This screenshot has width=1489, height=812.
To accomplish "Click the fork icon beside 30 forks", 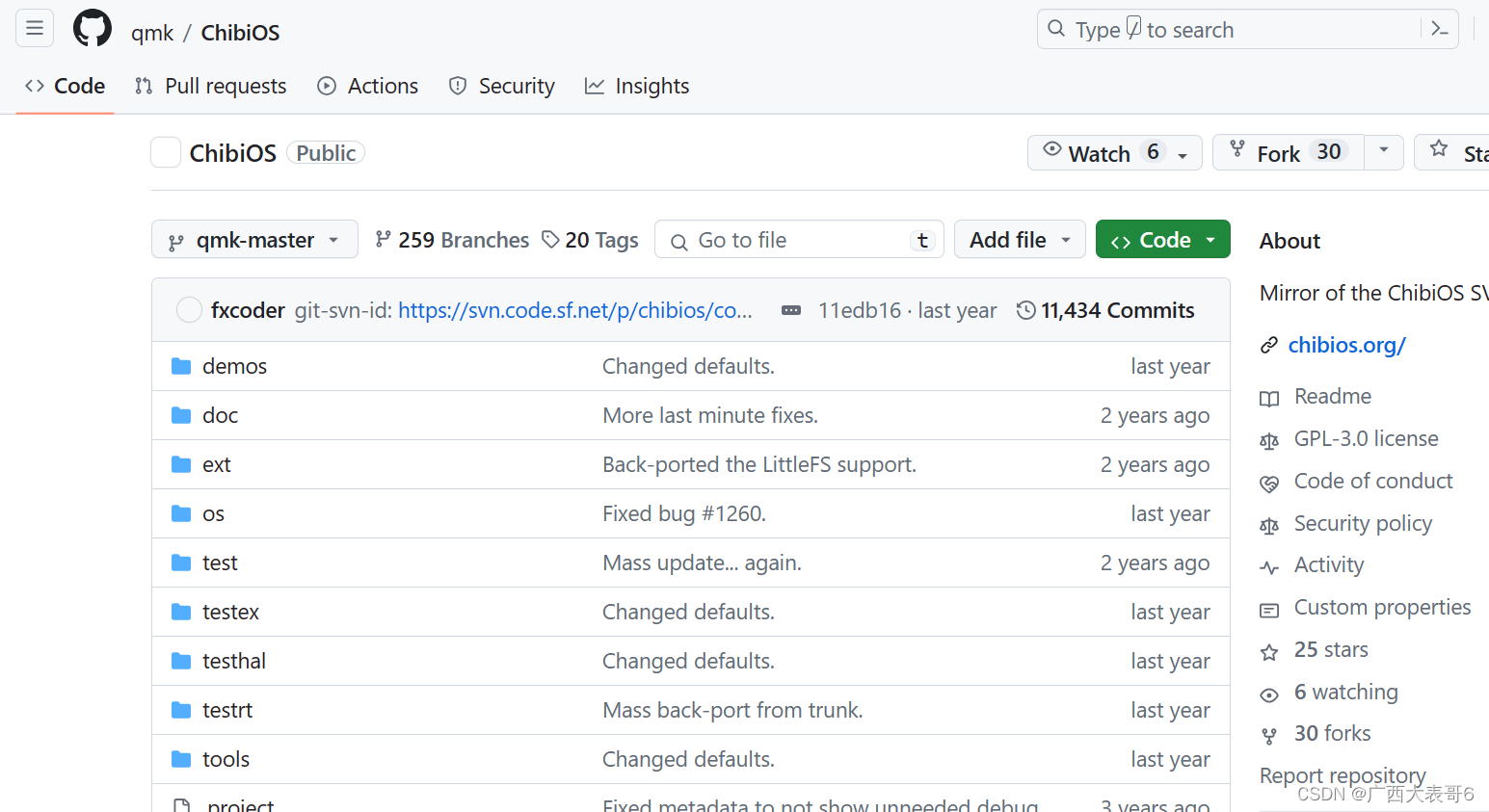I will 1269,736.
